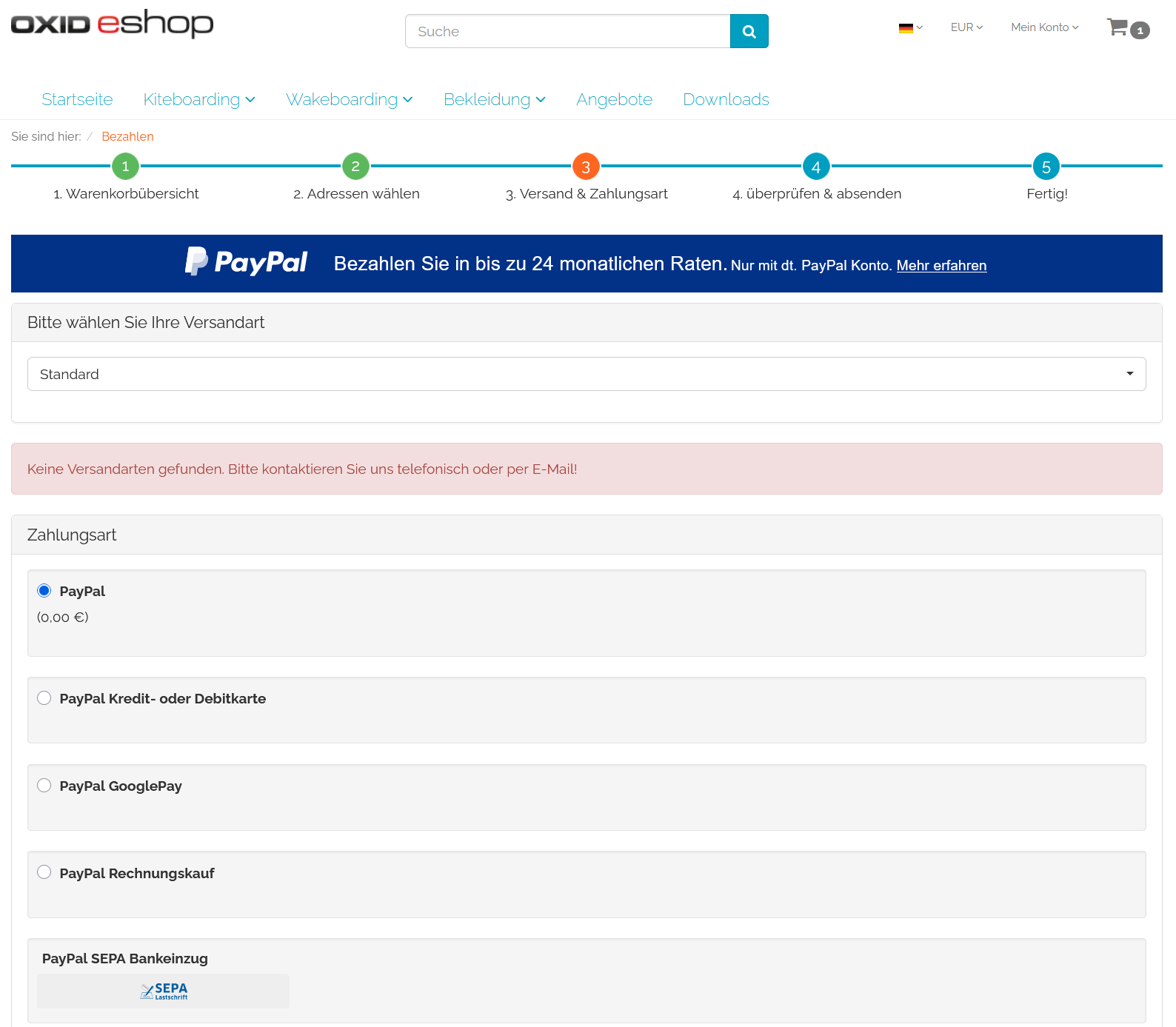Click step 2 circle Adressen wählen
The width and height of the screenshot is (1176, 1027).
[355, 167]
